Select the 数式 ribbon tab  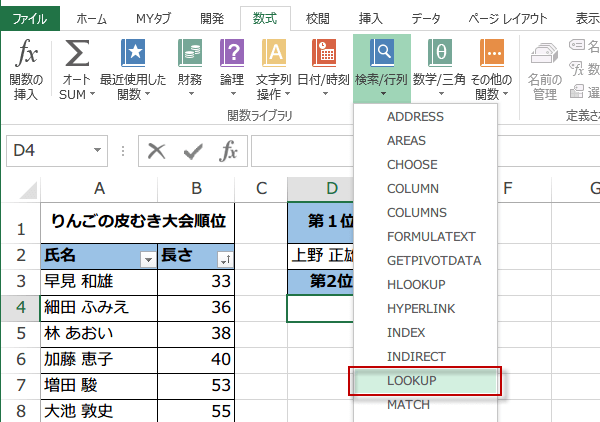coord(265,18)
